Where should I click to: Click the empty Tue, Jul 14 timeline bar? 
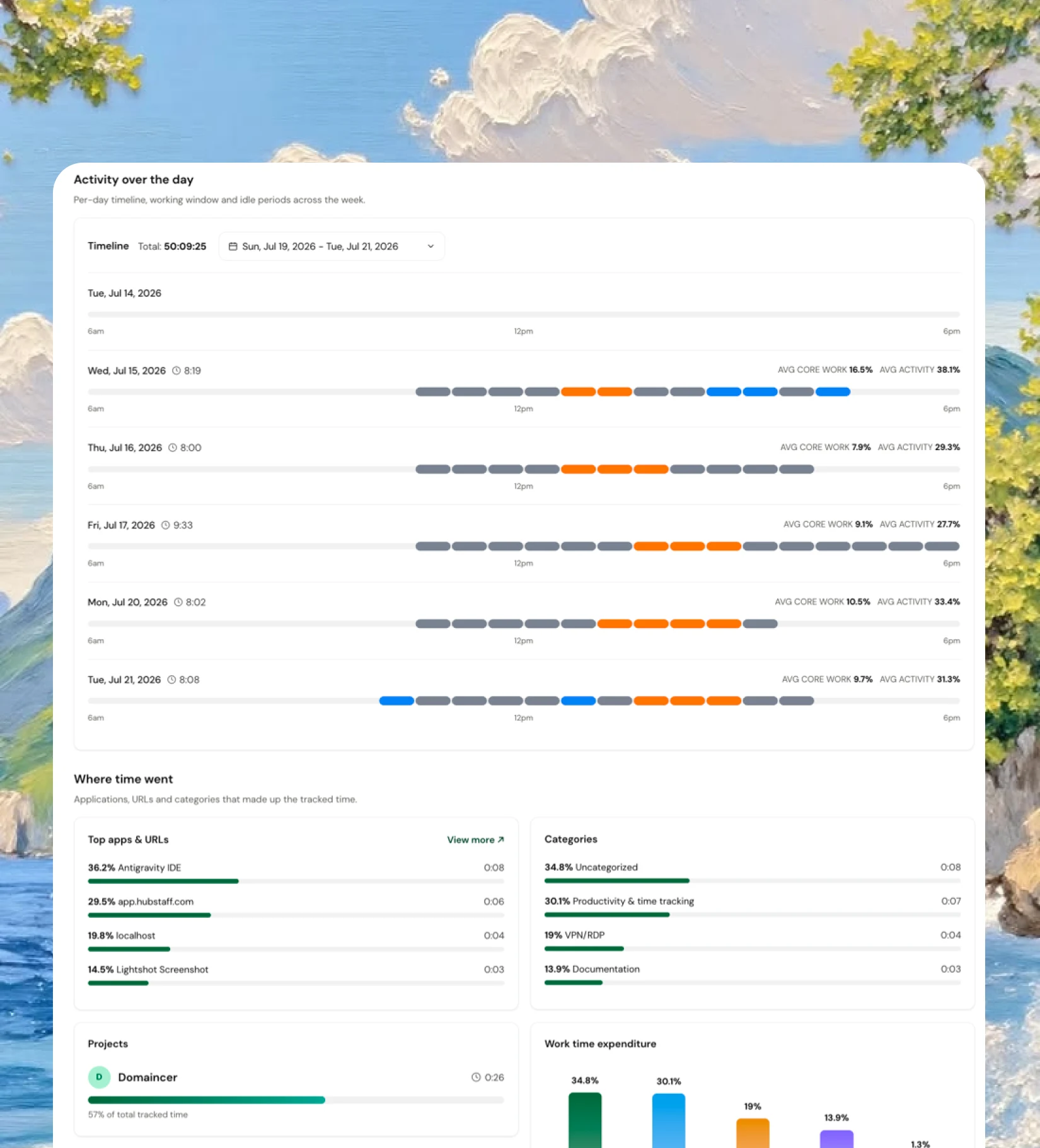coord(524,315)
